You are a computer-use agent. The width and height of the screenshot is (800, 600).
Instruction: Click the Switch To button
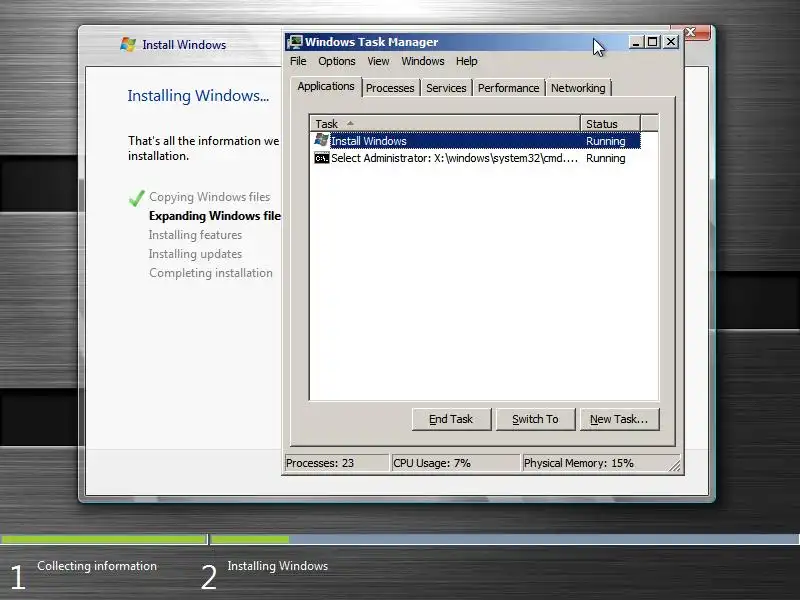click(535, 419)
